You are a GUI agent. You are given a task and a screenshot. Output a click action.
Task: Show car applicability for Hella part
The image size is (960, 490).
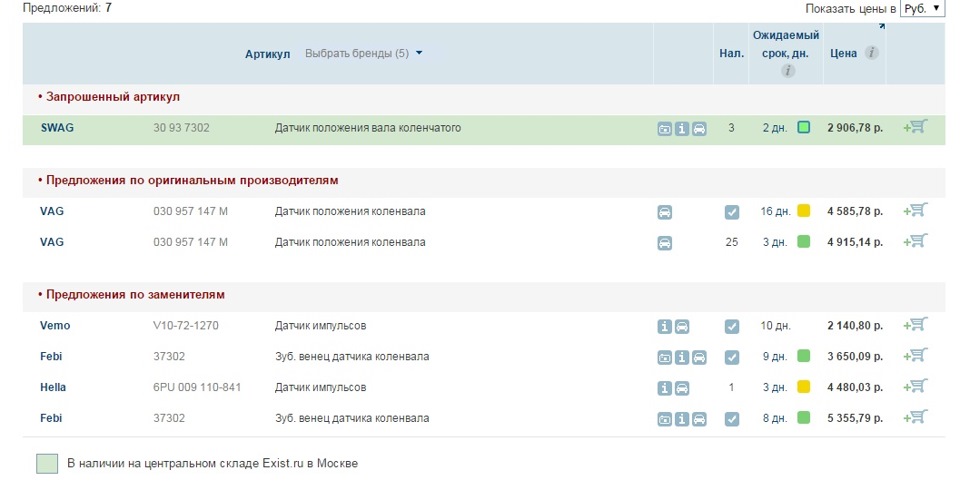pos(682,388)
